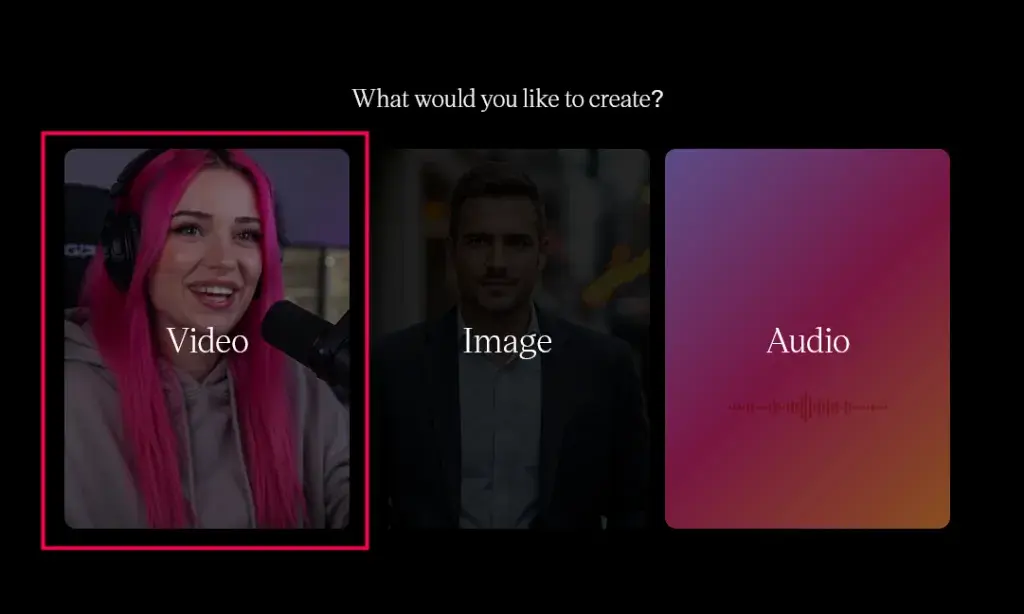
Task: Click the waveform icon on Audio card
Action: click(807, 407)
